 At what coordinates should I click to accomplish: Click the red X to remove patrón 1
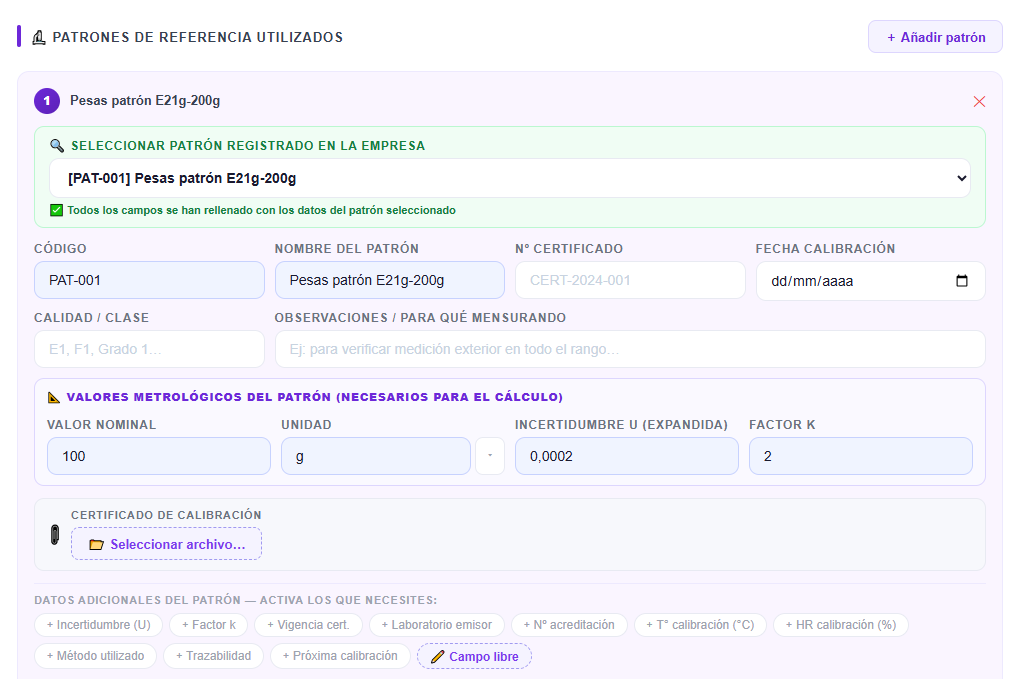(x=979, y=101)
